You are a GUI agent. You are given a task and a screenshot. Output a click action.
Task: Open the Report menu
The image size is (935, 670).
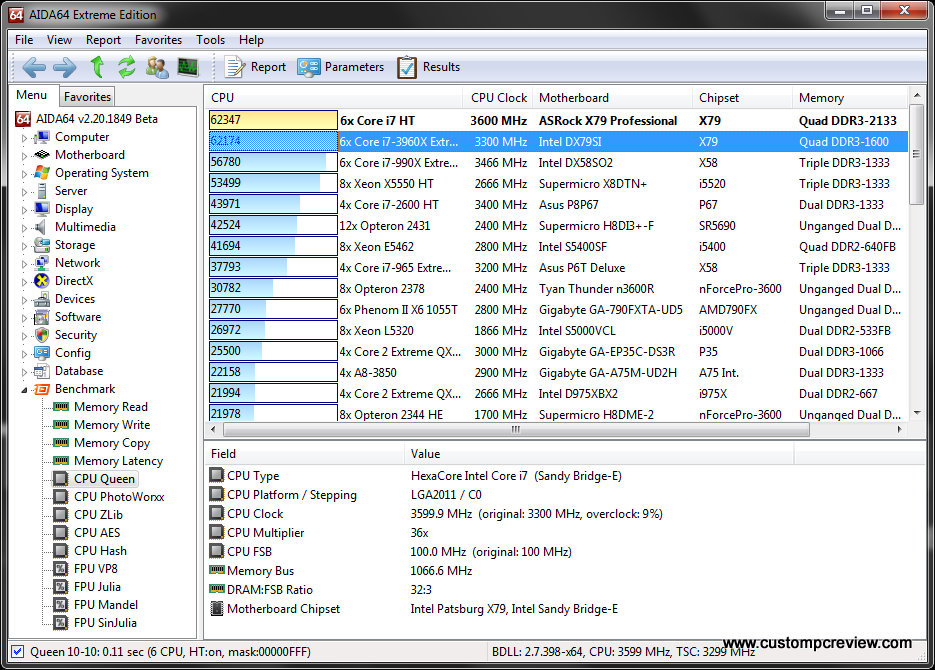[103, 40]
